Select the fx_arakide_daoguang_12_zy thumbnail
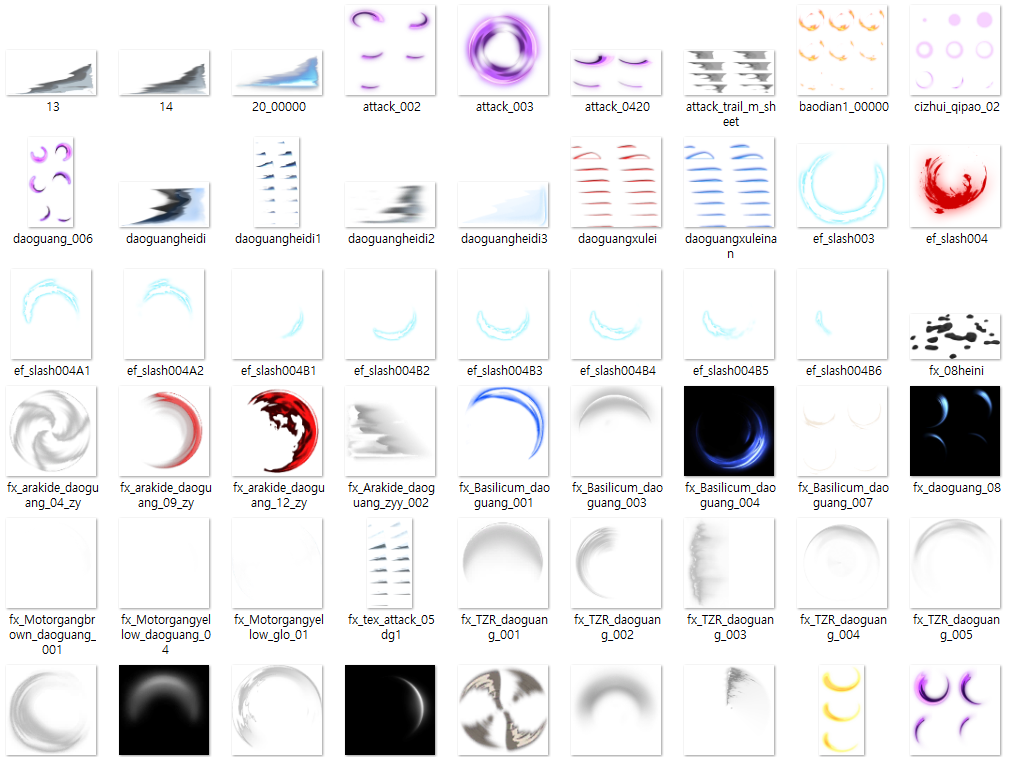The image size is (1017, 757). click(277, 431)
